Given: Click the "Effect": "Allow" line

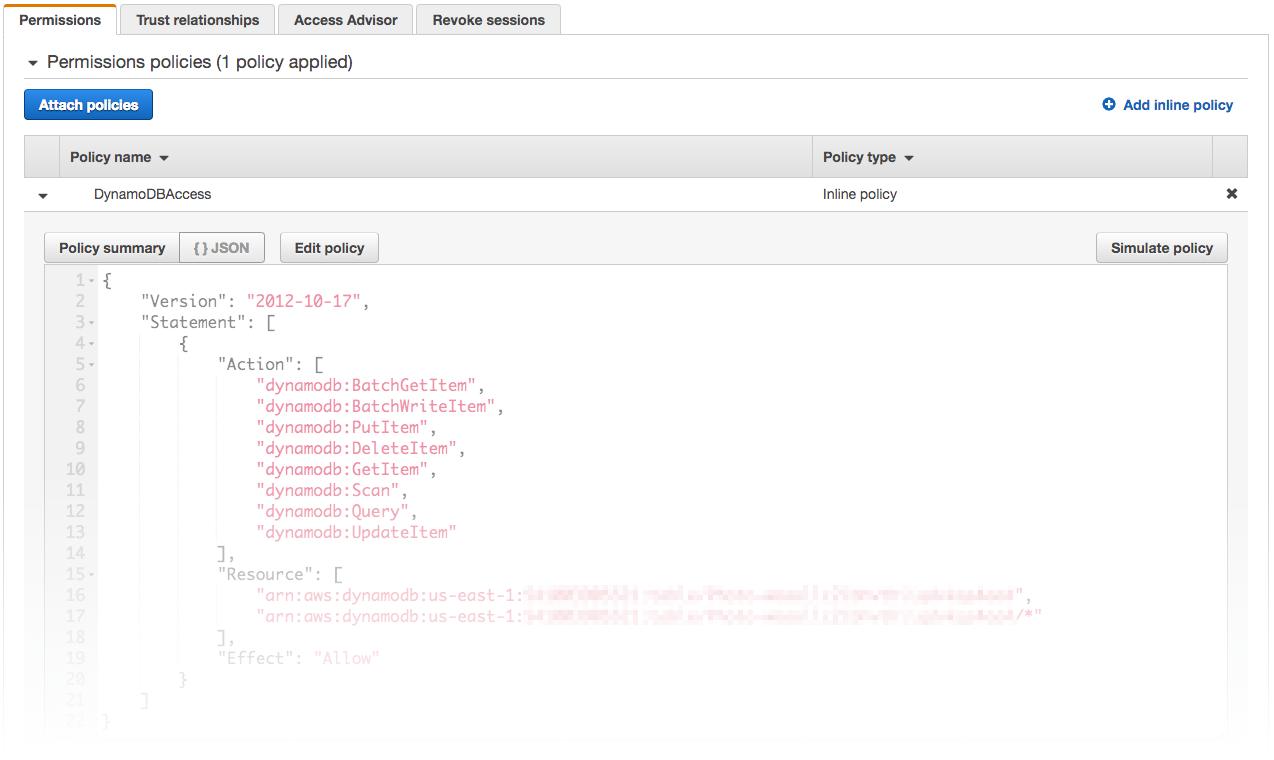Looking at the screenshot, I should pyautogui.click(x=299, y=658).
